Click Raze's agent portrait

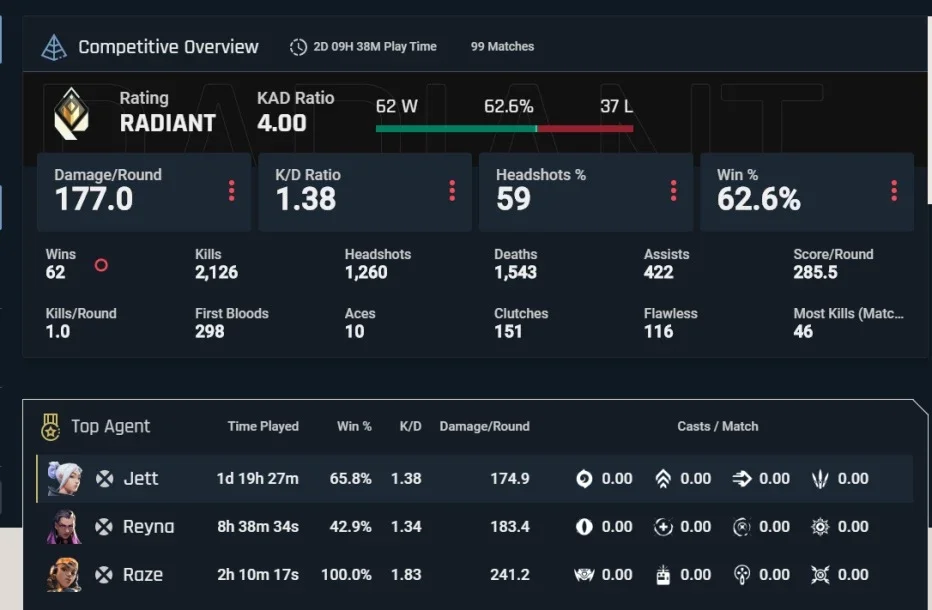64,574
